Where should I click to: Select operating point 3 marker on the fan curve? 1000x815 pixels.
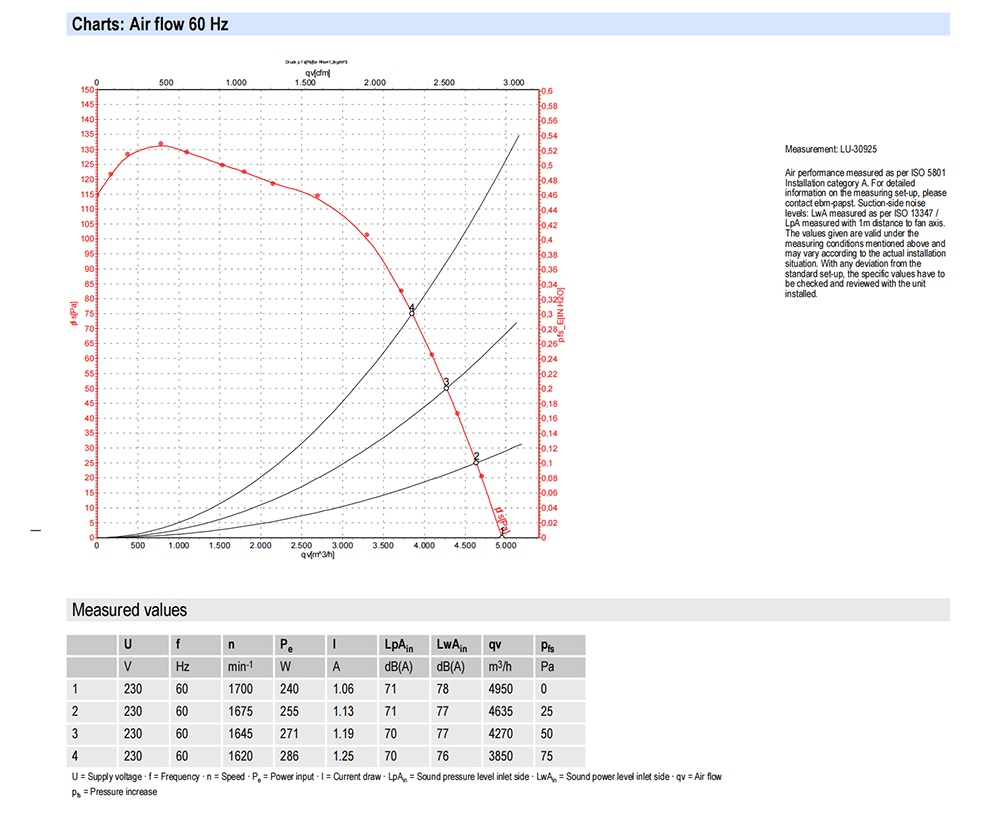tap(446, 385)
